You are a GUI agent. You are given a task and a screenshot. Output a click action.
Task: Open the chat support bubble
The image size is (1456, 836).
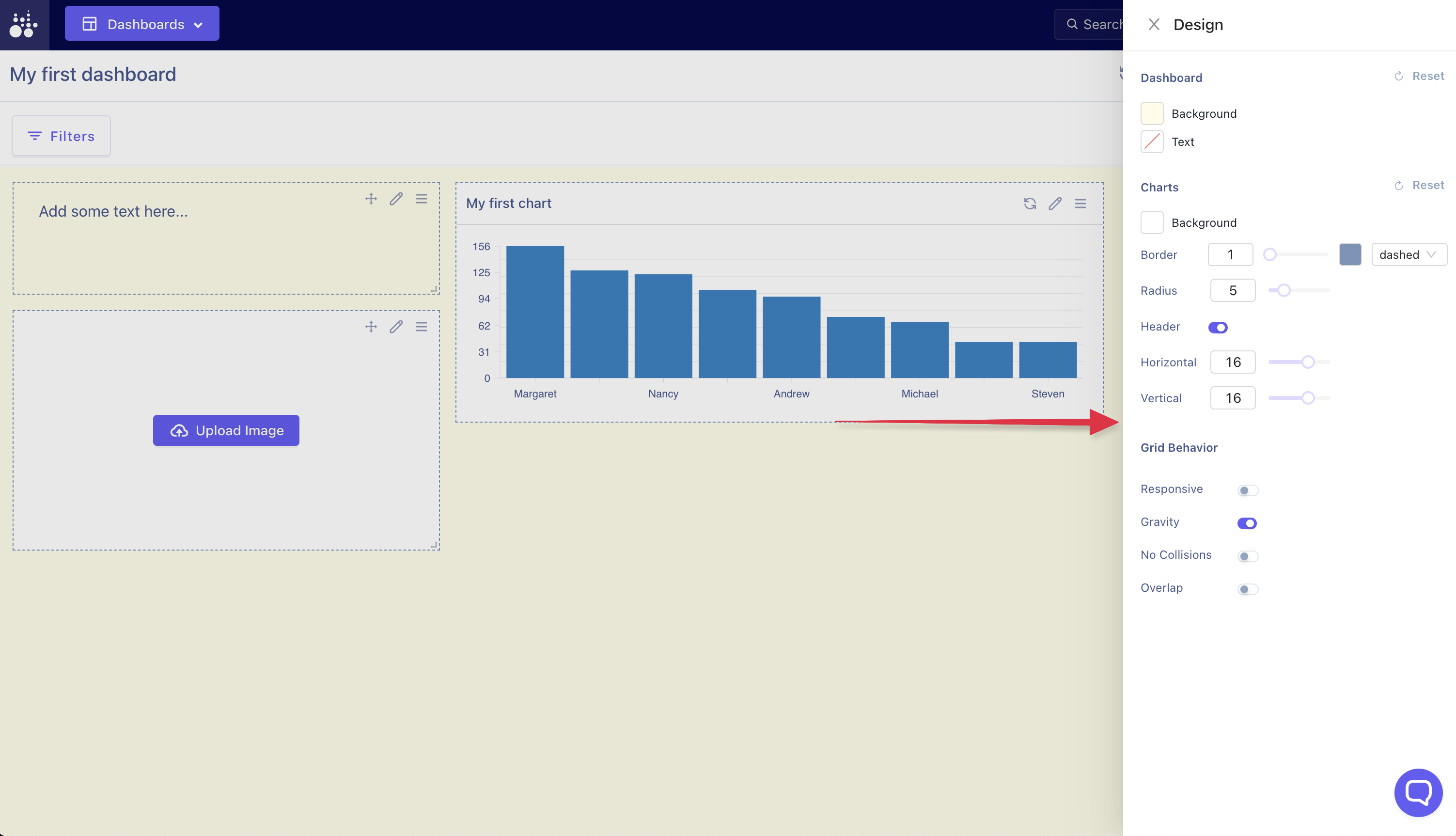click(x=1418, y=792)
